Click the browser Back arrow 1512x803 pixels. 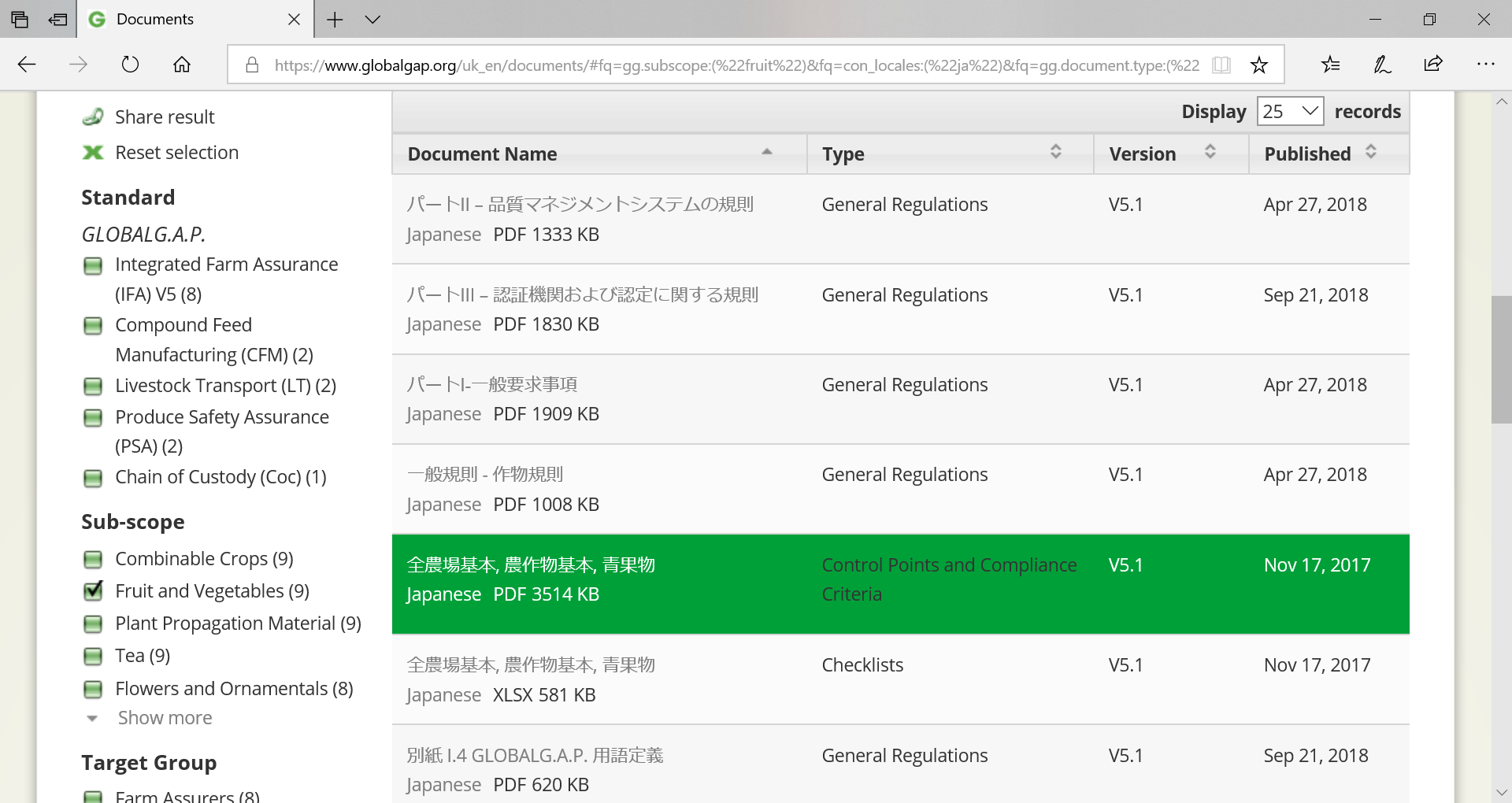coord(27,65)
